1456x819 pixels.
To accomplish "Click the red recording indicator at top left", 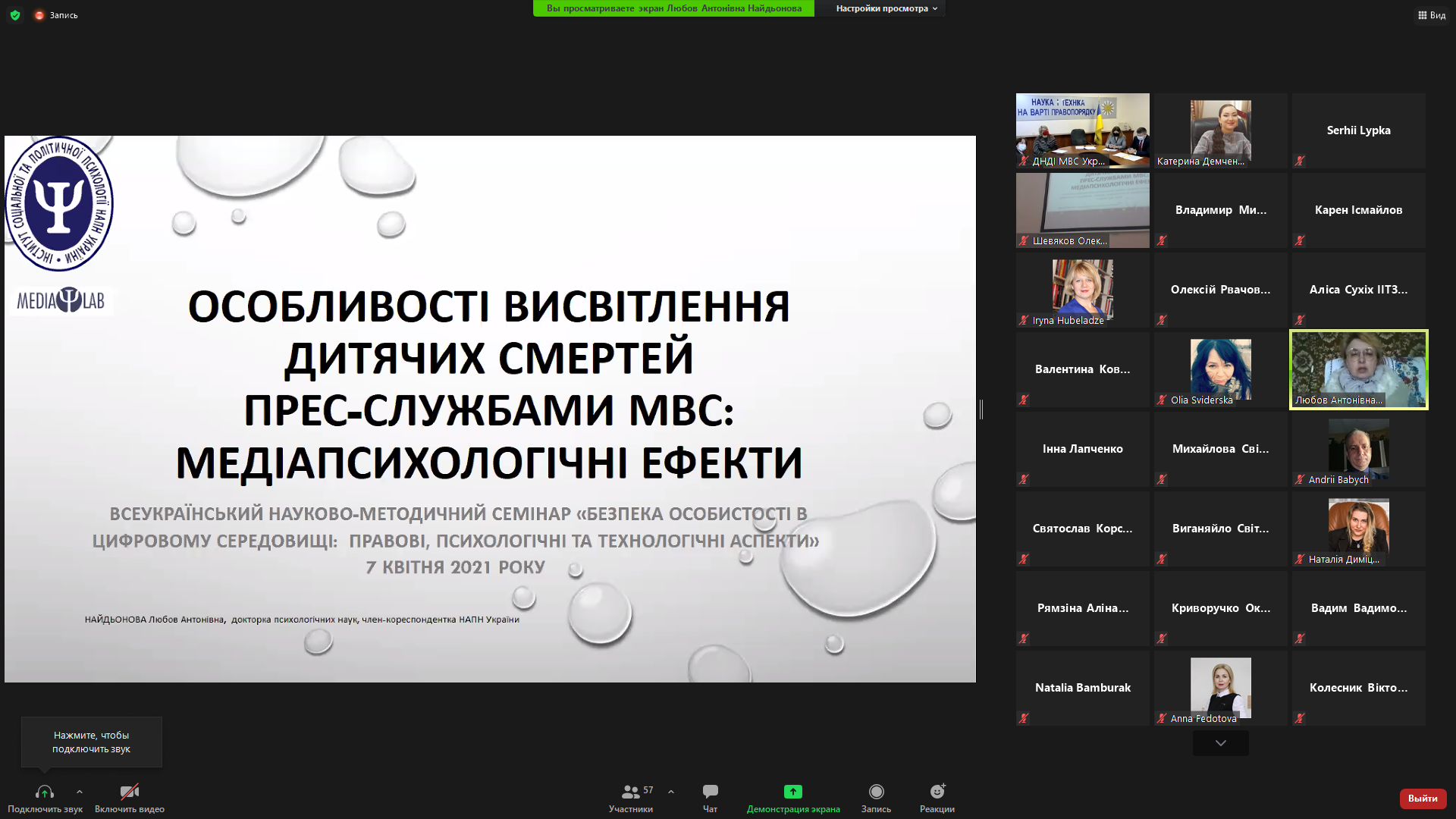I will (x=39, y=15).
